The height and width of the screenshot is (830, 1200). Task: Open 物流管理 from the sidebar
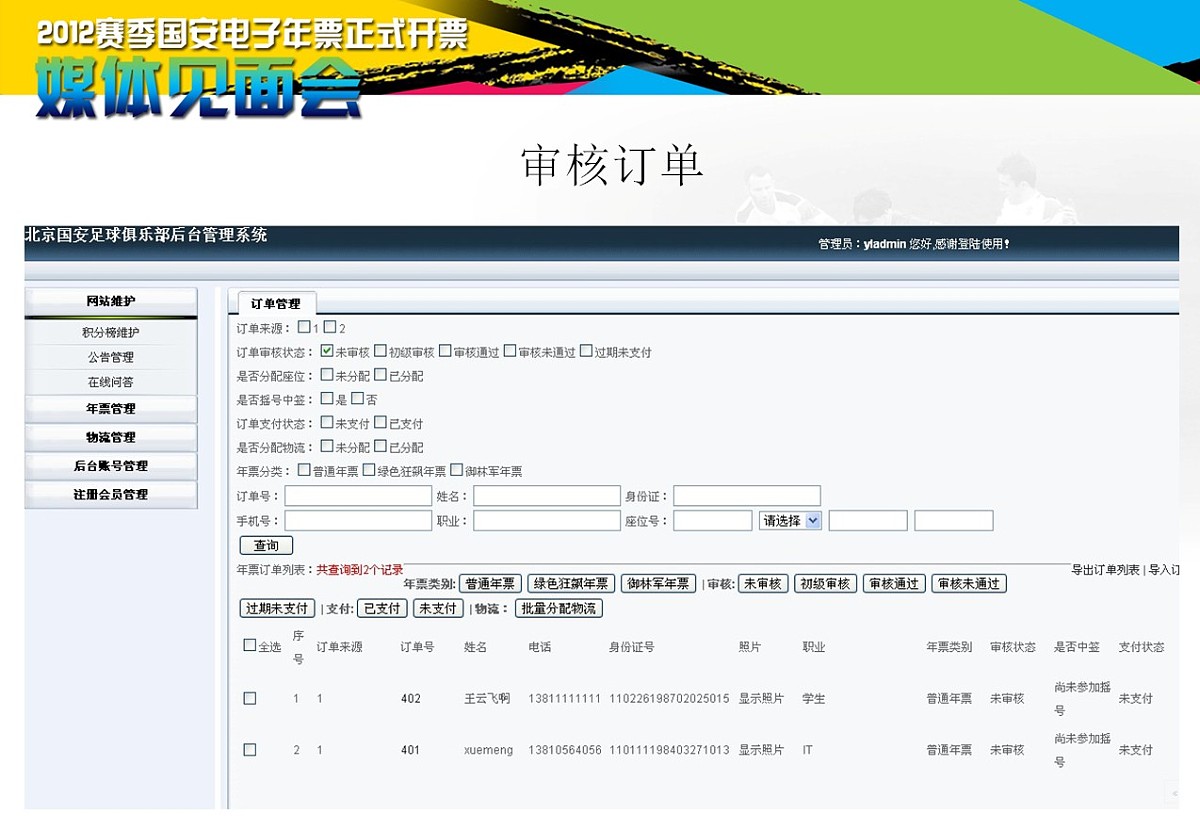(110, 436)
